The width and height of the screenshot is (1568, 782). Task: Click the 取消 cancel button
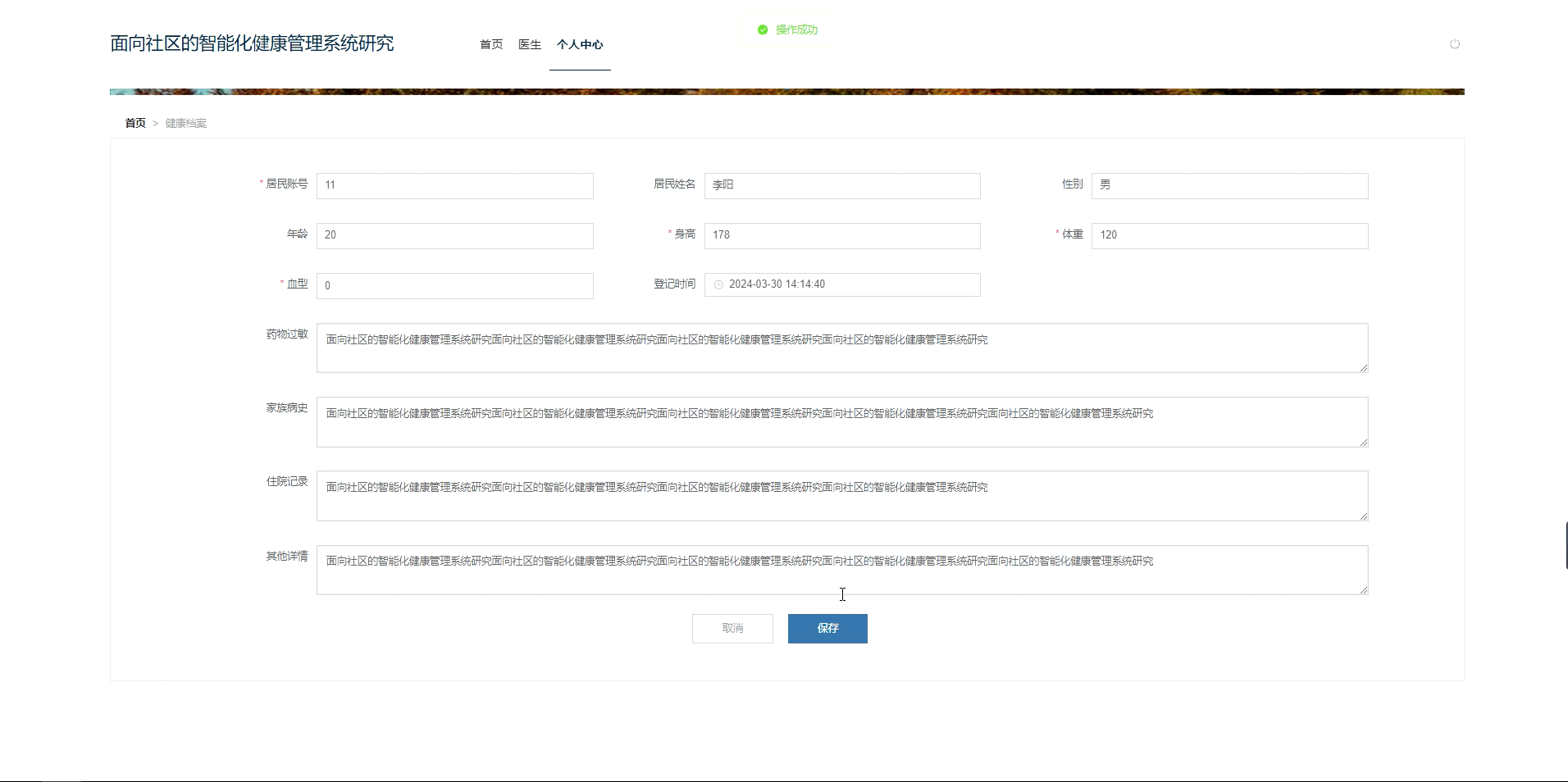732,629
